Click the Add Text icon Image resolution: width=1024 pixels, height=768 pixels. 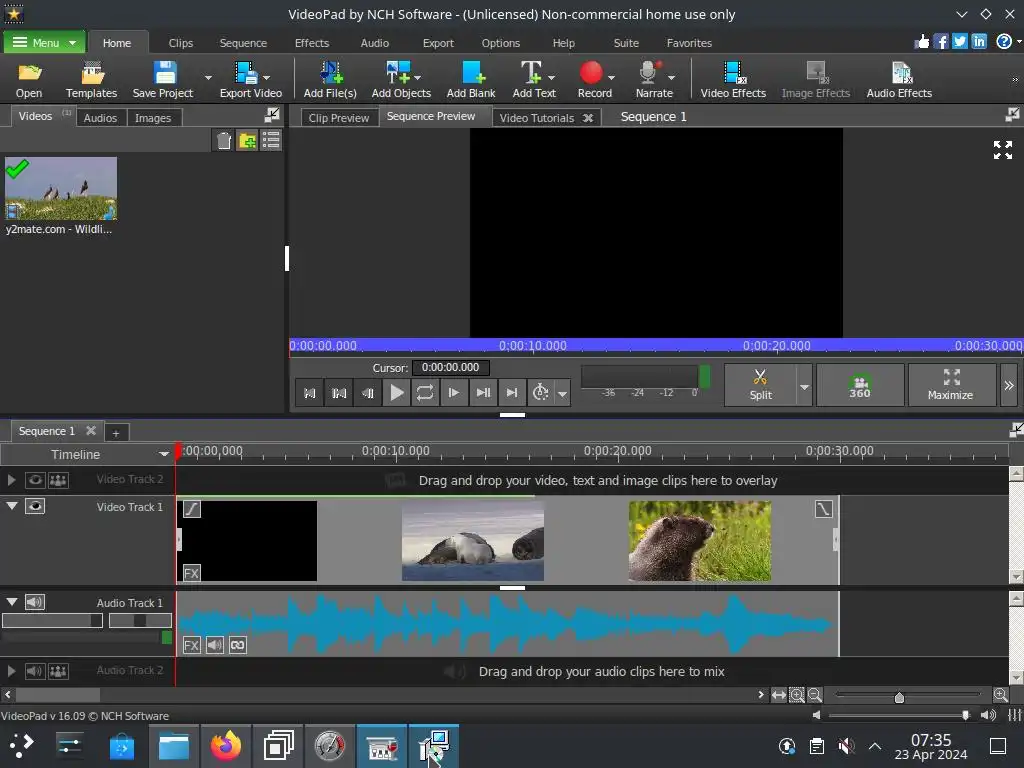(x=534, y=80)
